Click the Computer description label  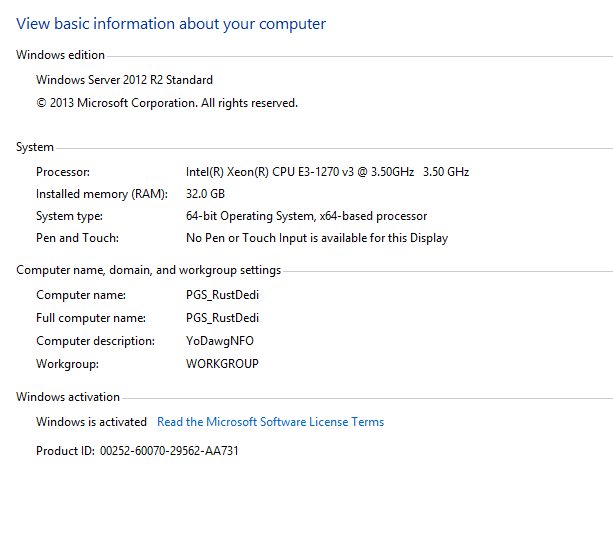coord(95,341)
